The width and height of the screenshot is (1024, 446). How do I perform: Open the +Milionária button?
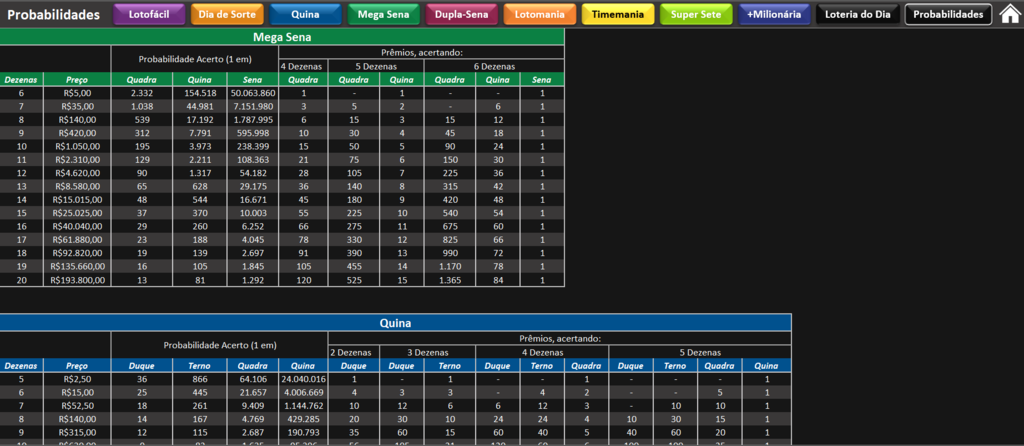[x=774, y=14]
